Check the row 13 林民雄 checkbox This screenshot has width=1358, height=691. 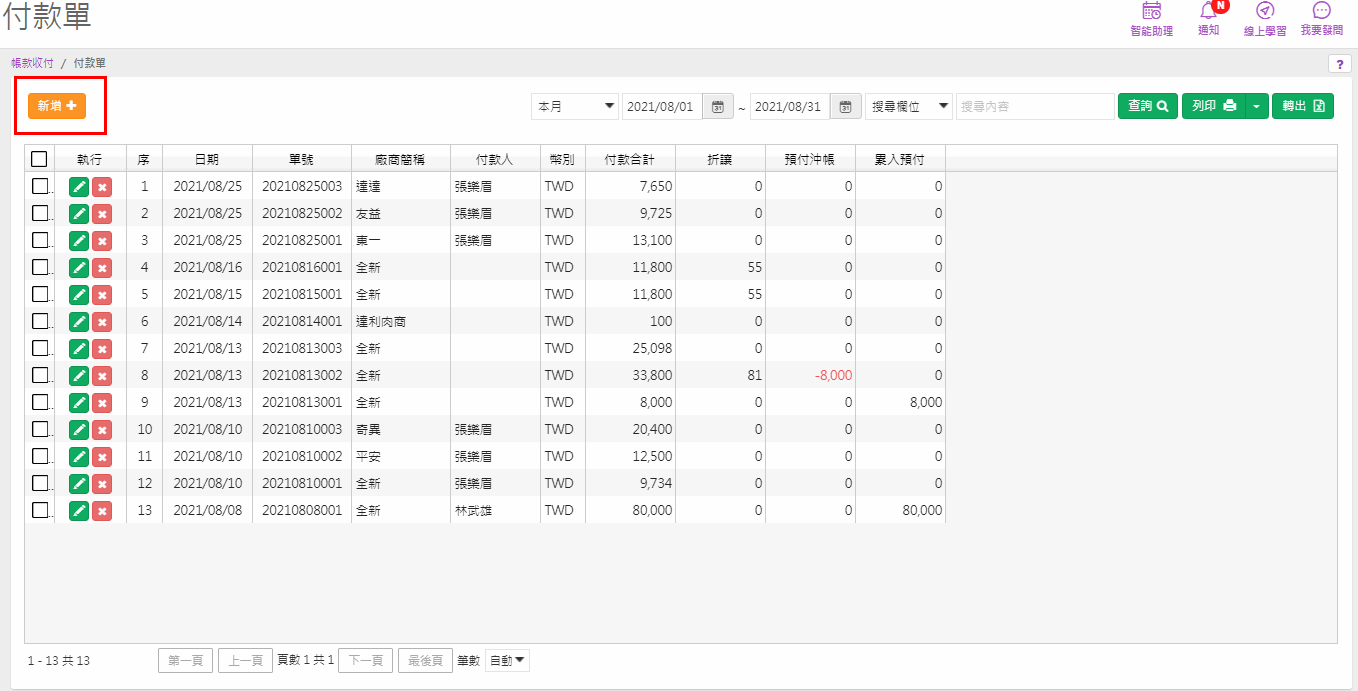pyautogui.click(x=40, y=510)
